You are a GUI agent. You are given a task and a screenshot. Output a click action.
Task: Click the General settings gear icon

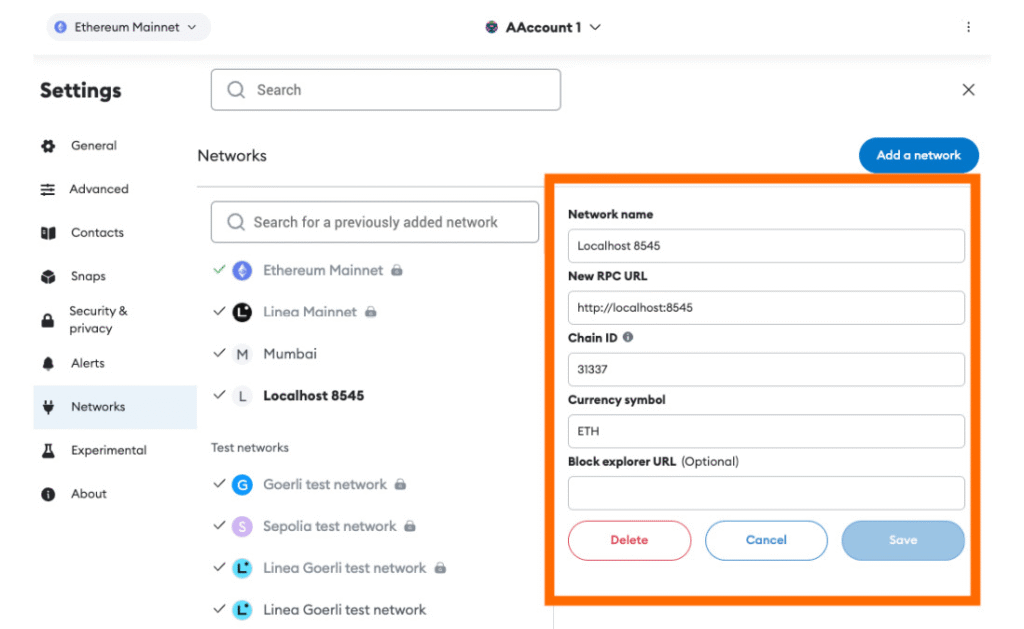(48, 146)
